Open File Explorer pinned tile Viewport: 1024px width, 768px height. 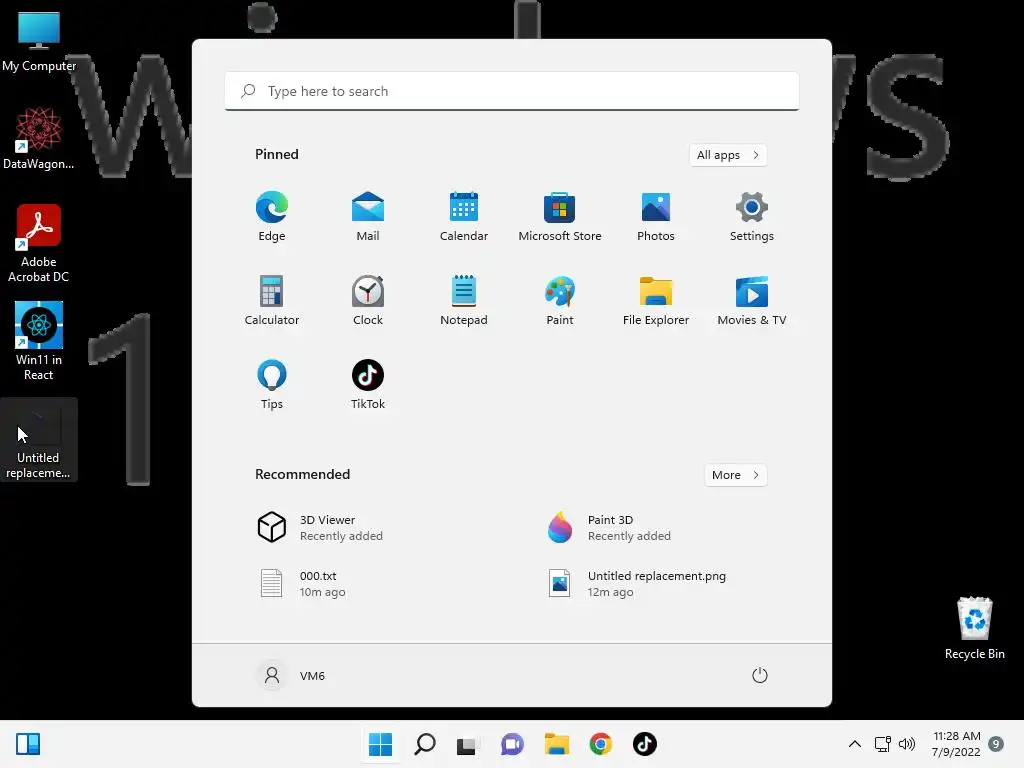[656, 300]
